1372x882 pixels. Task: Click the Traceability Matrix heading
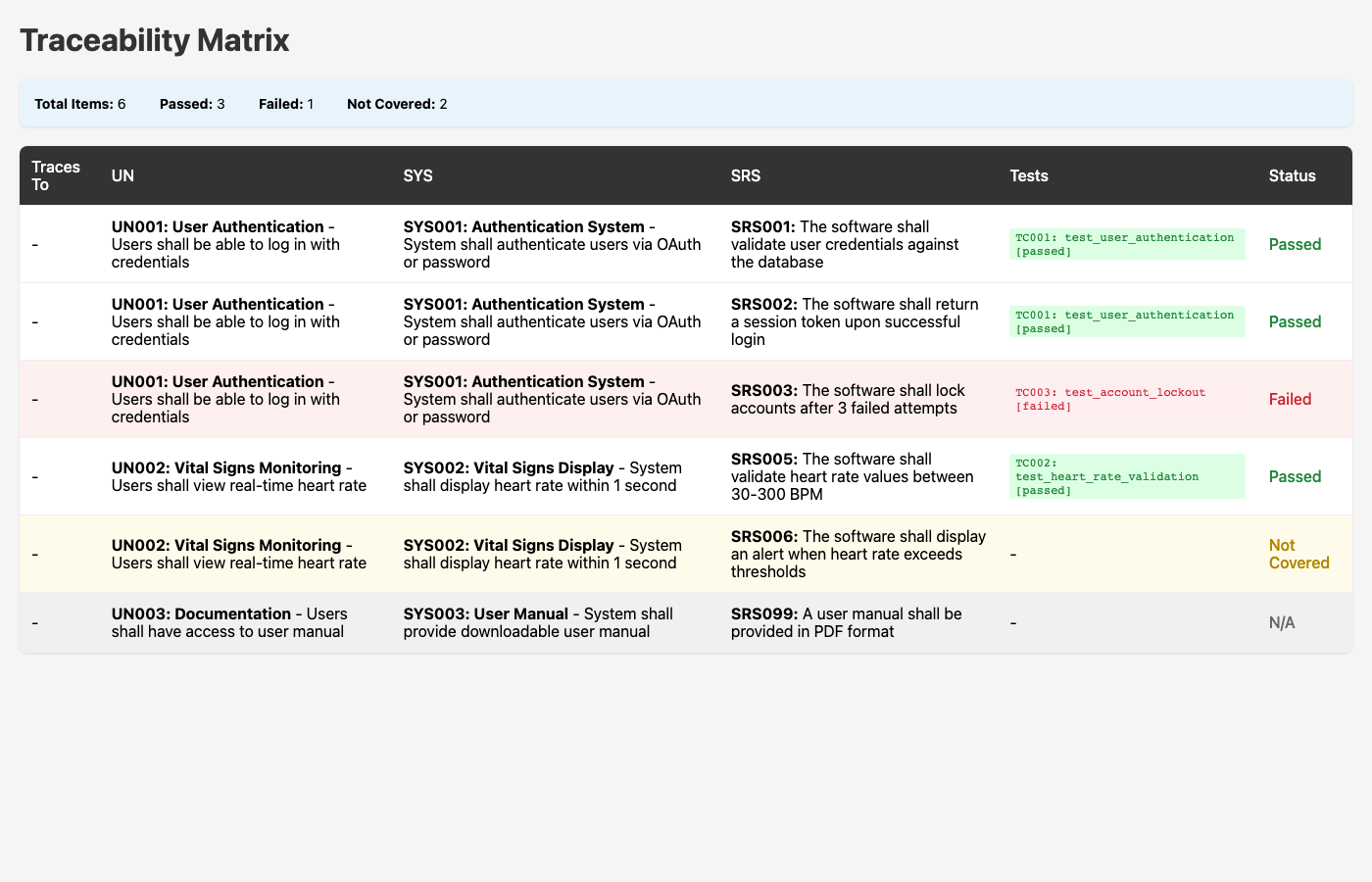point(154,40)
